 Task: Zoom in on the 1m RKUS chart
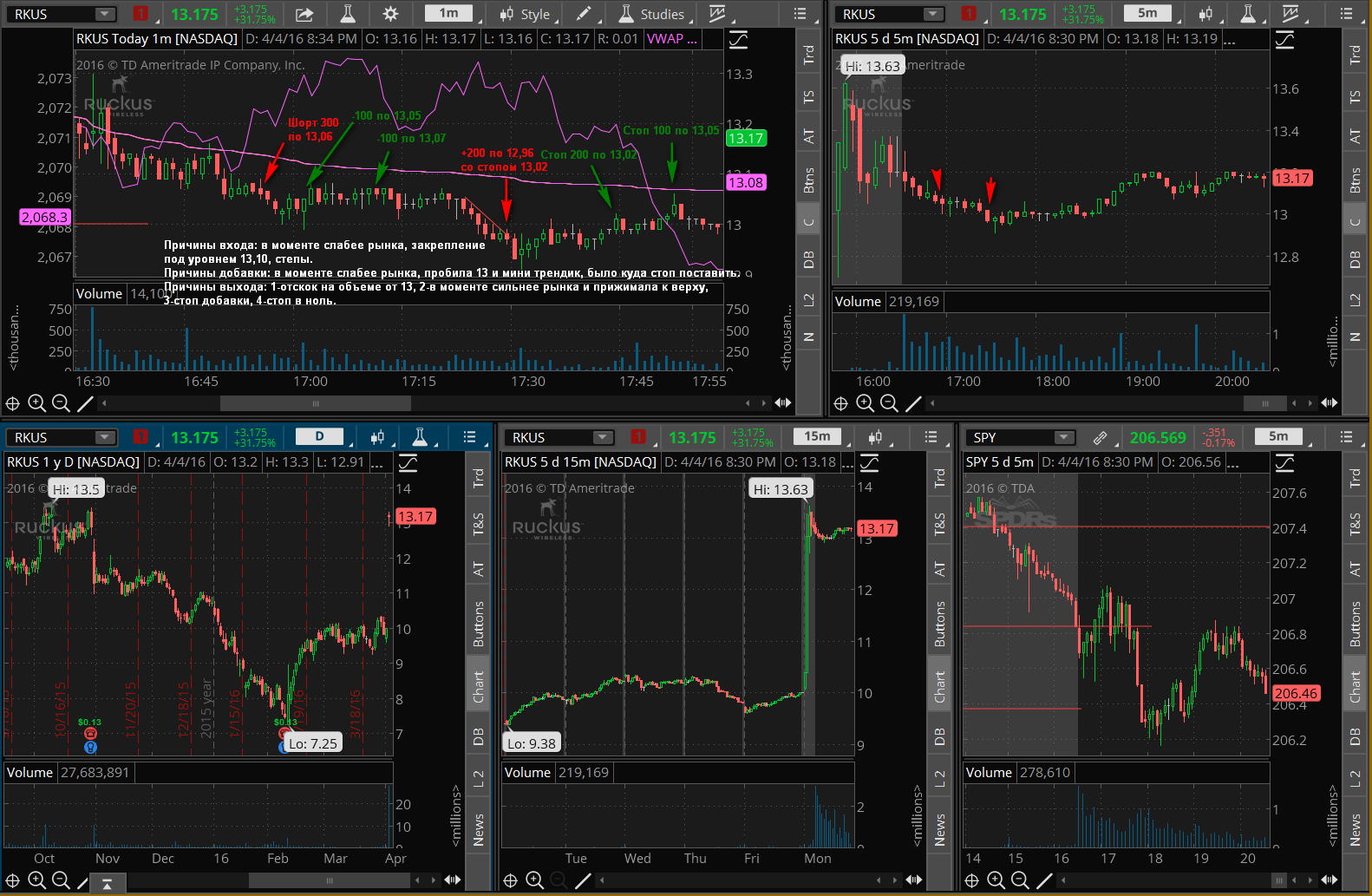36,403
